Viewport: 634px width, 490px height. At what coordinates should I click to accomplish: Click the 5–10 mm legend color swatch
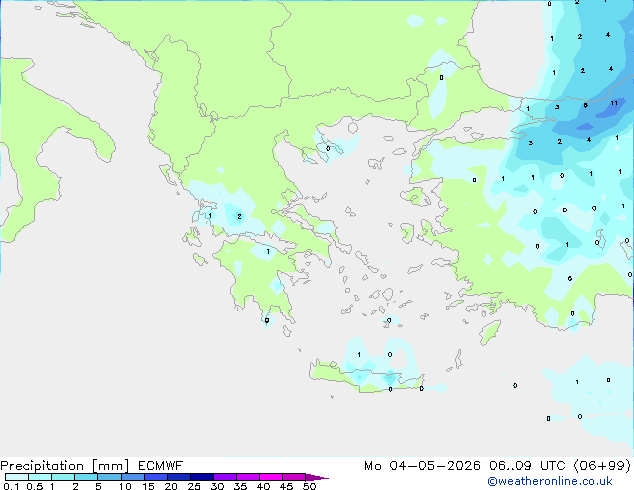(109, 477)
